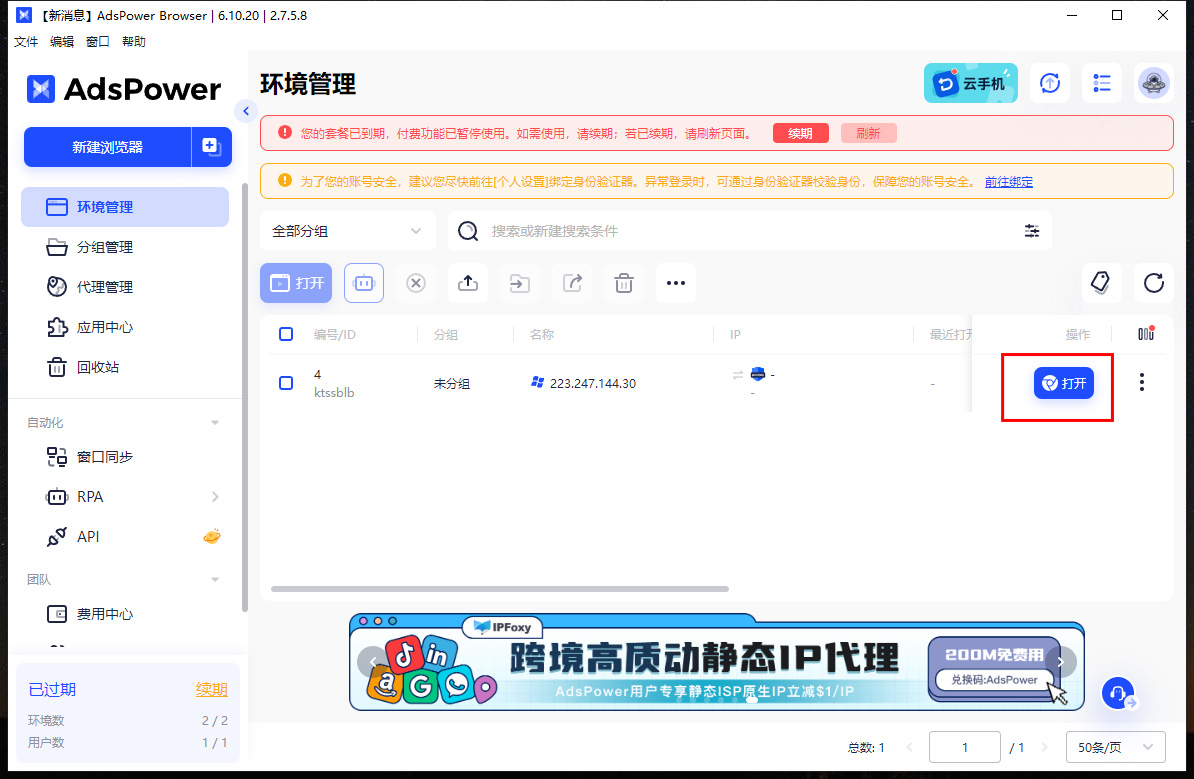The width and height of the screenshot is (1194, 779).
Task: Click the IPFoxy advertisement banner
Action: tap(717, 662)
